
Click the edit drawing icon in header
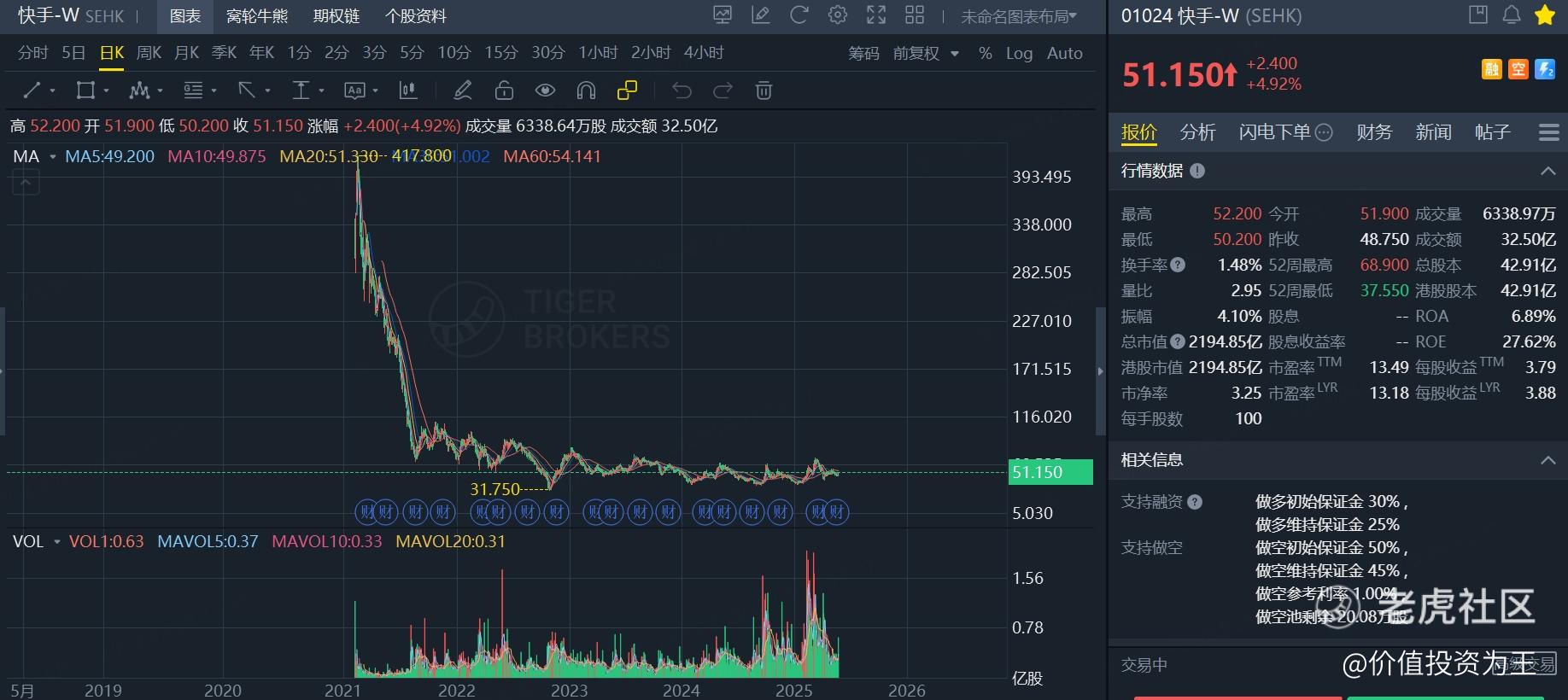pyautogui.click(x=761, y=15)
